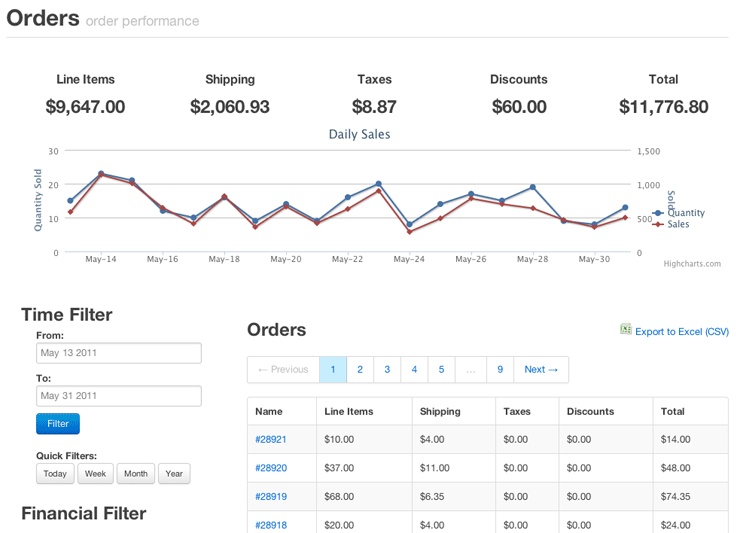This screenshot has width=740, height=533.
Task: Click the Highcharts.com credit link
Action: point(692,264)
